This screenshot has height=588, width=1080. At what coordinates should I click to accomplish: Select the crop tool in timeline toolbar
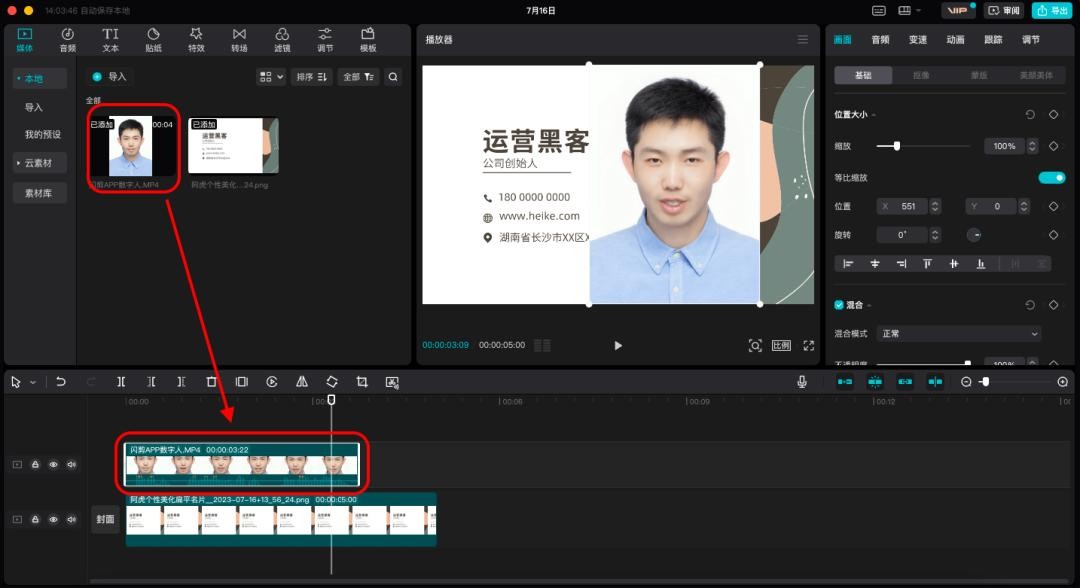pos(362,382)
